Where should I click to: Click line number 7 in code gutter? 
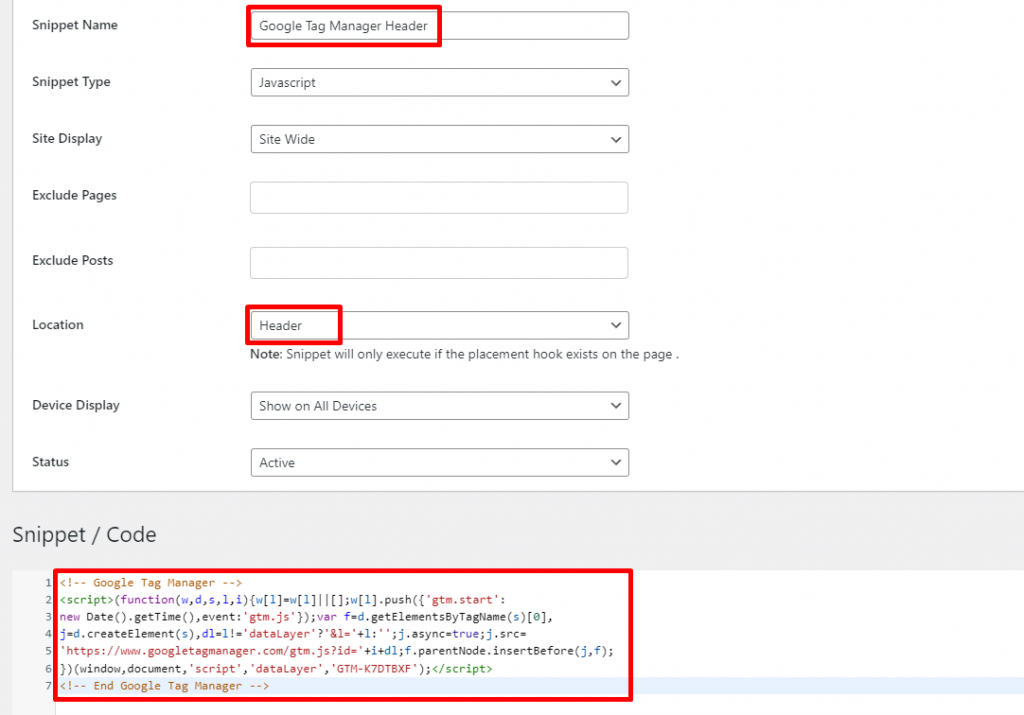click(x=48, y=686)
